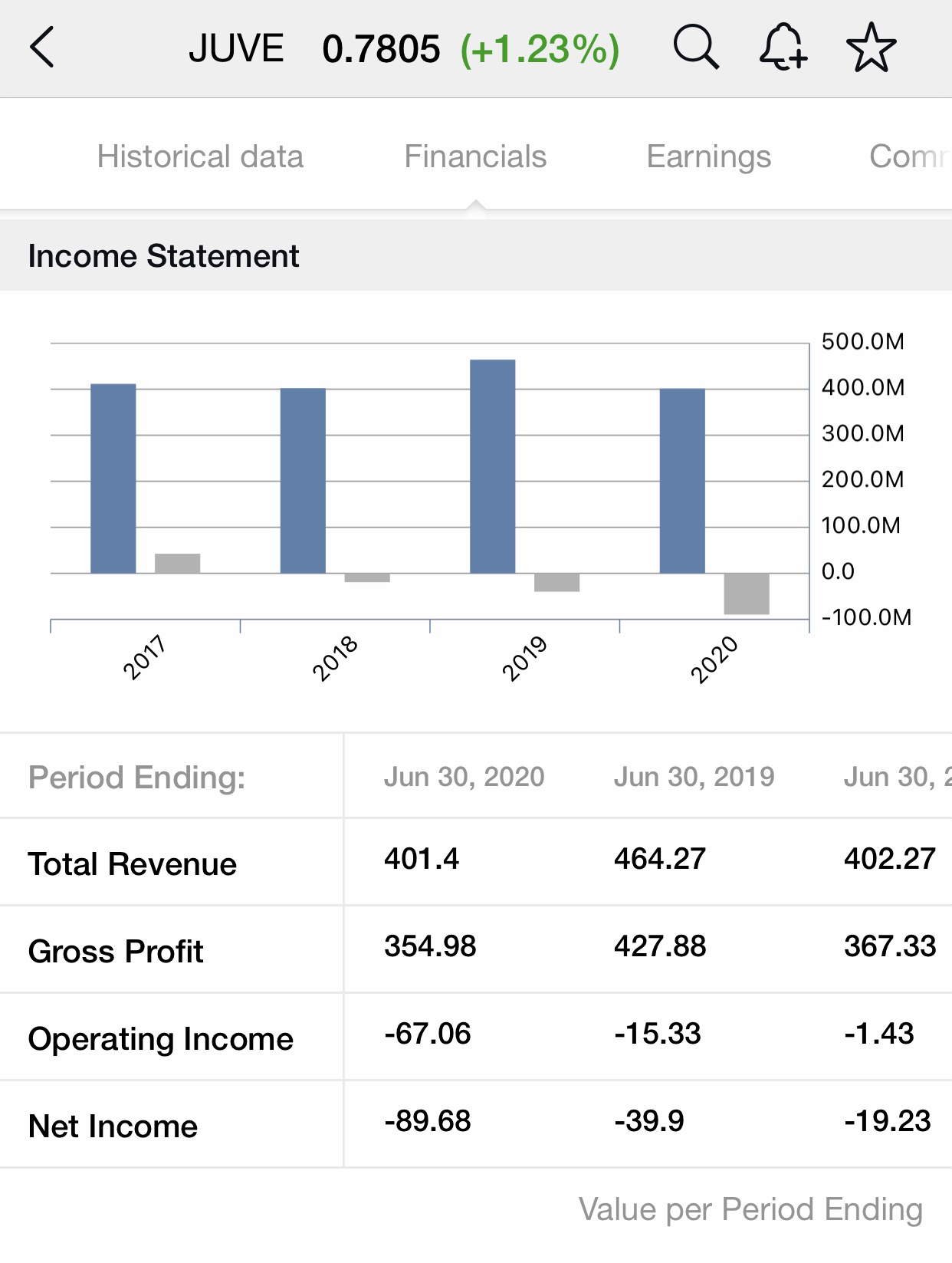
Task: Select the Jun 30, 2019 column header
Action: [x=694, y=777]
